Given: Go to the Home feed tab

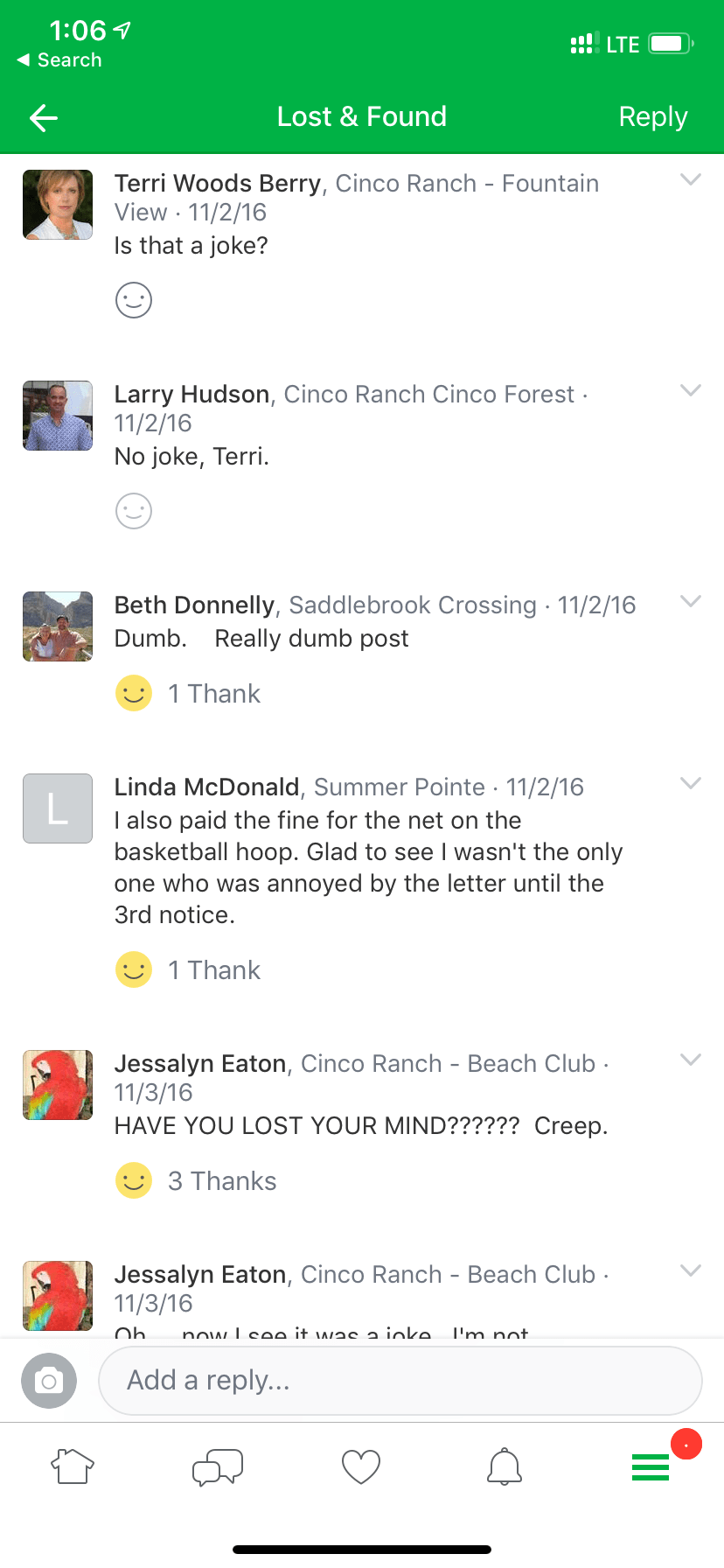Looking at the screenshot, I should [73, 1466].
